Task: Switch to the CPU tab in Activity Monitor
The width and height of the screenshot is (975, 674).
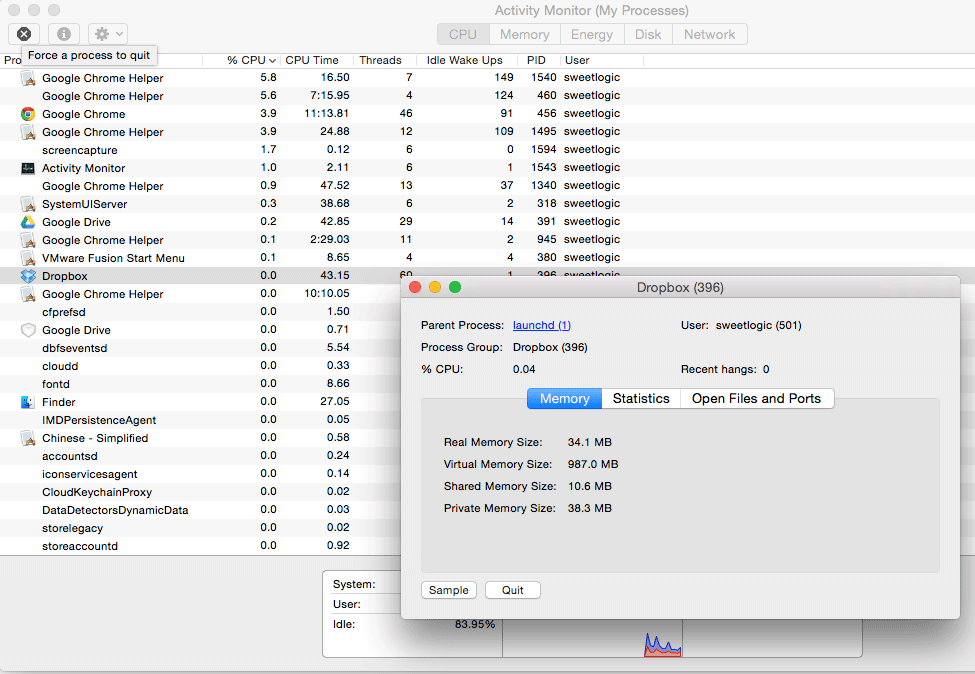Action: click(463, 34)
